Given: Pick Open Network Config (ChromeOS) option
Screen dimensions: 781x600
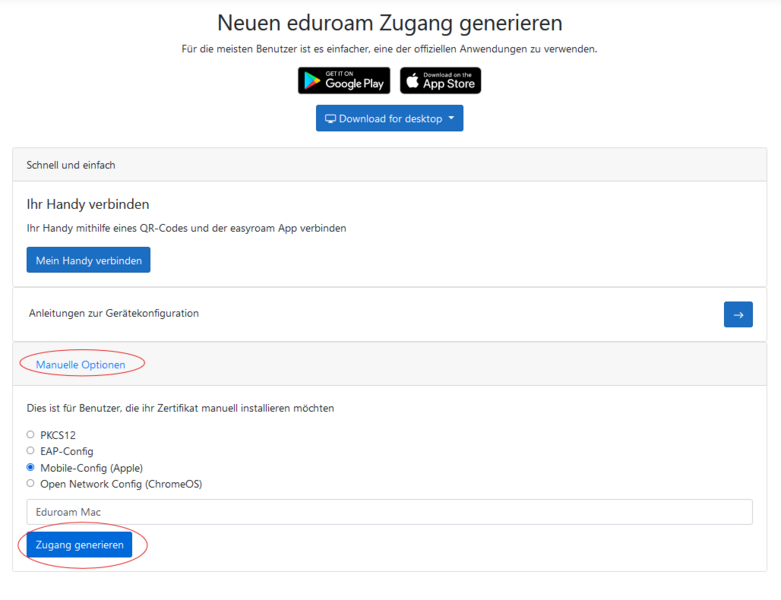Looking at the screenshot, I should click(x=30, y=484).
